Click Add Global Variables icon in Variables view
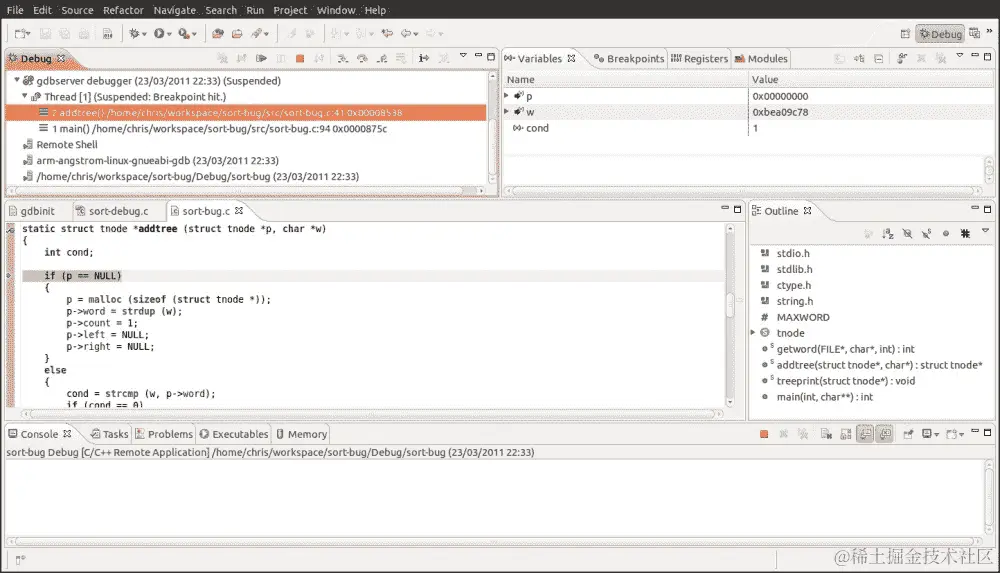Image resolution: width=1000 pixels, height=573 pixels. click(902, 58)
